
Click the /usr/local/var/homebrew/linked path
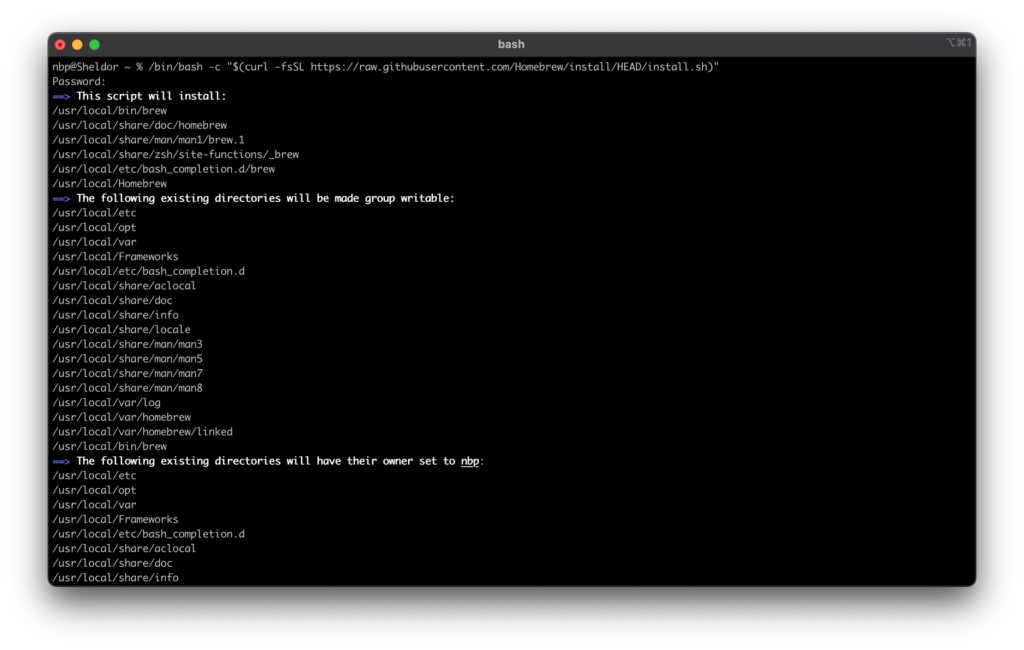[142, 432]
